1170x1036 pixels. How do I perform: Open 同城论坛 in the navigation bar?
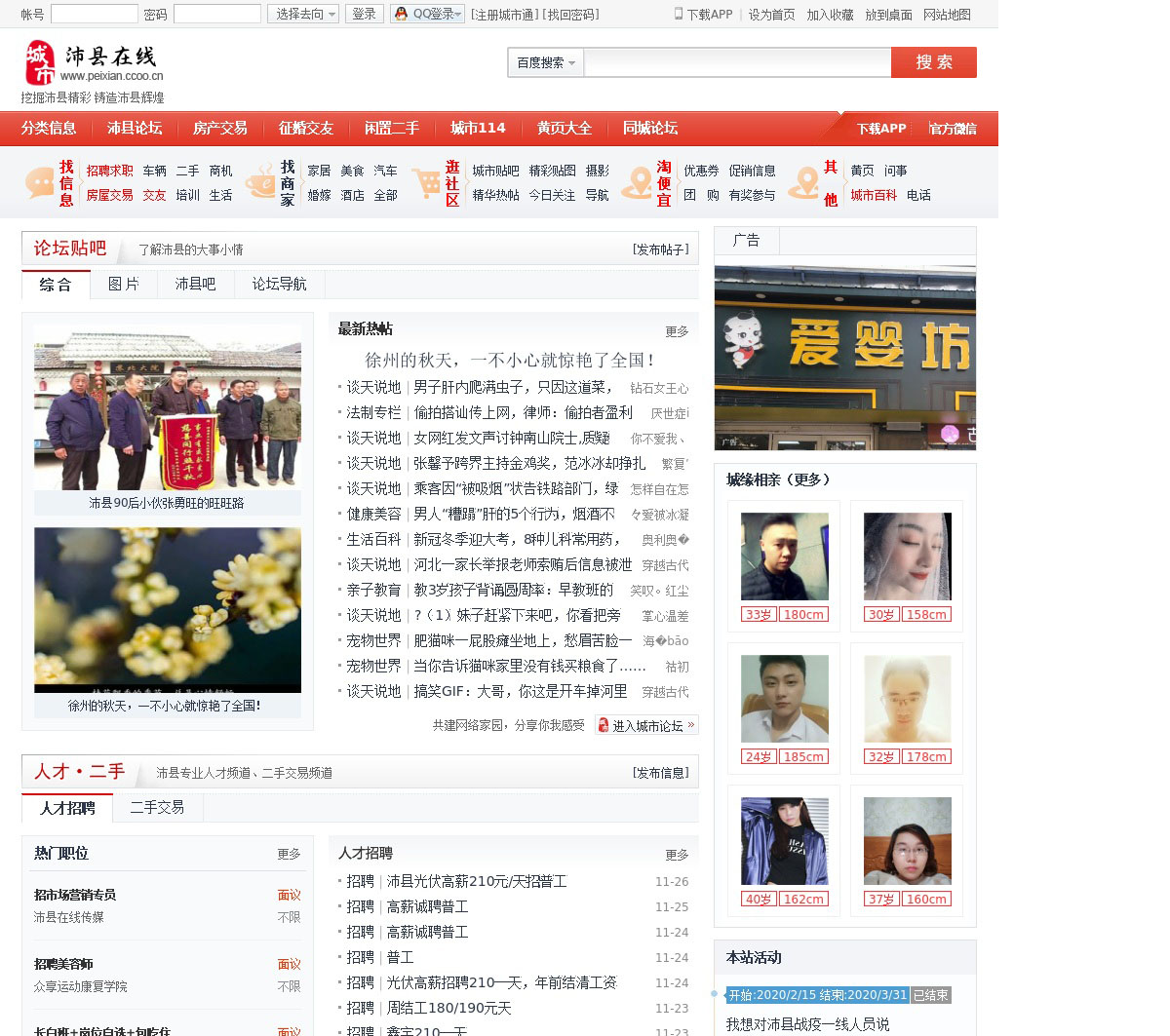(x=650, y=128)
